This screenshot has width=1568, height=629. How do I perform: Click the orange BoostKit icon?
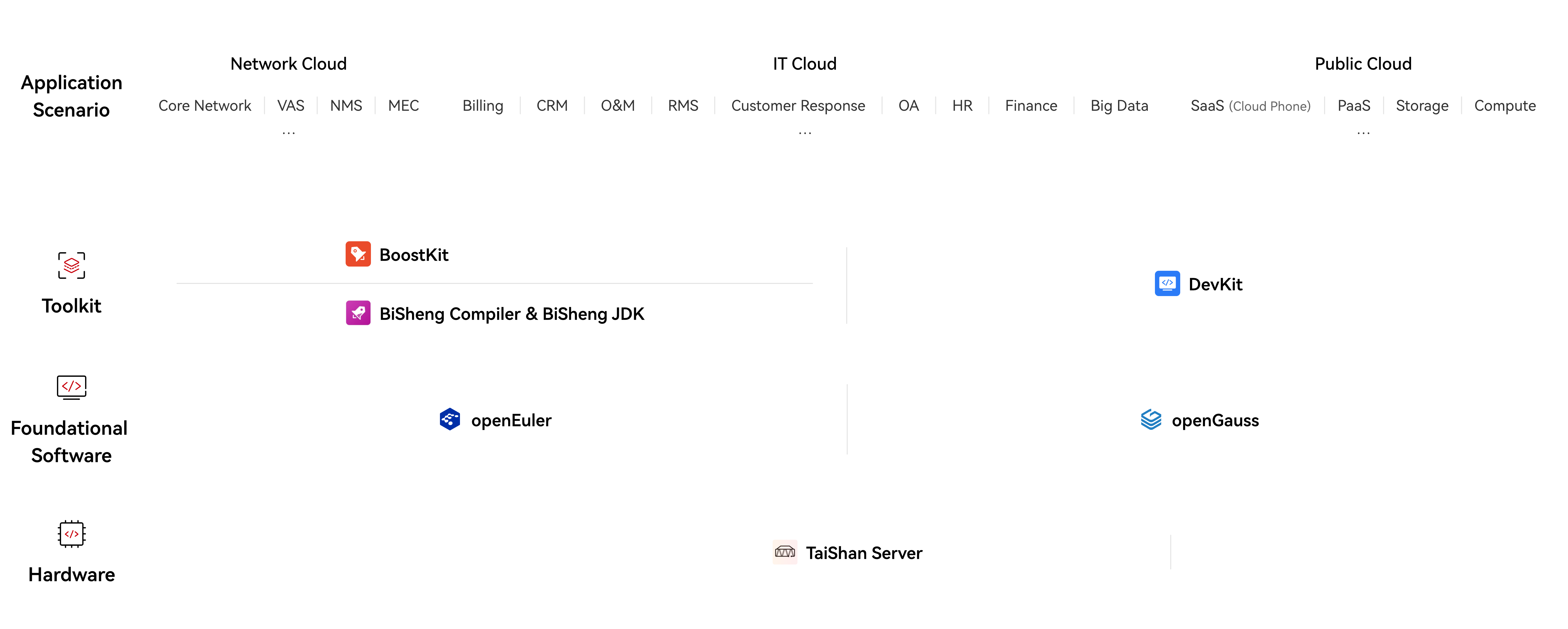pyautogui.click(x=358, y=254)
